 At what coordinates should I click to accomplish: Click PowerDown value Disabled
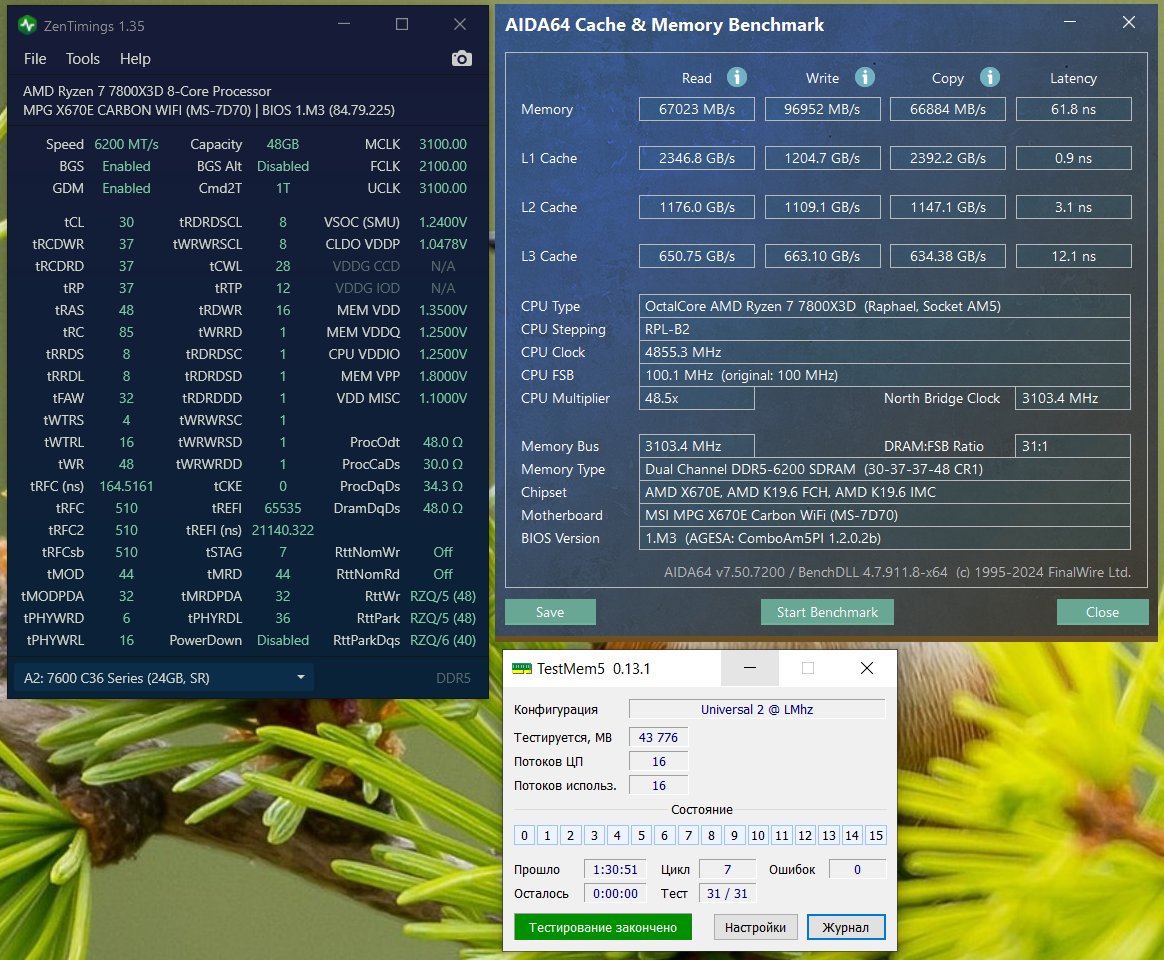point(283,640)
